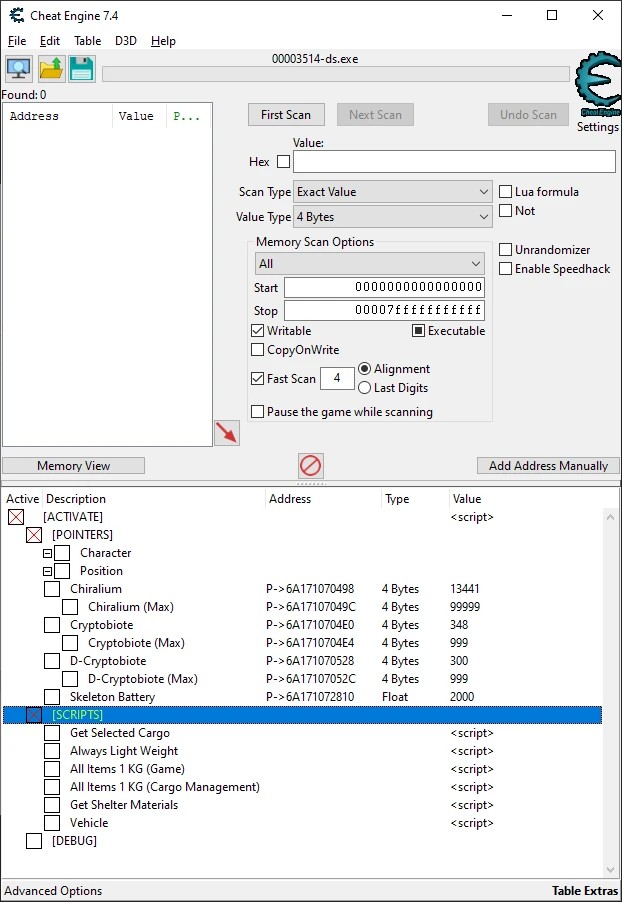Click the red arrow to add selected addresses

(227, 433)
